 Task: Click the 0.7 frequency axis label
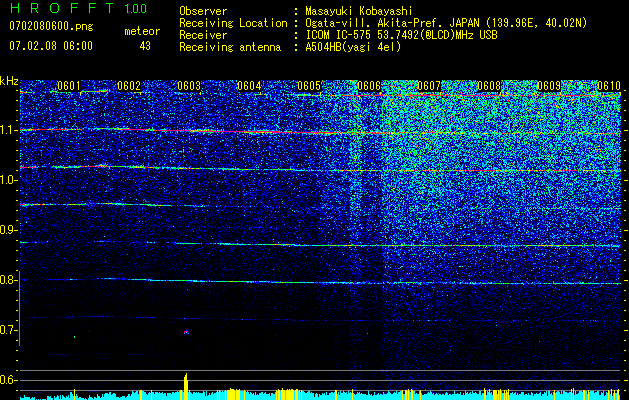tap(9, 330)
